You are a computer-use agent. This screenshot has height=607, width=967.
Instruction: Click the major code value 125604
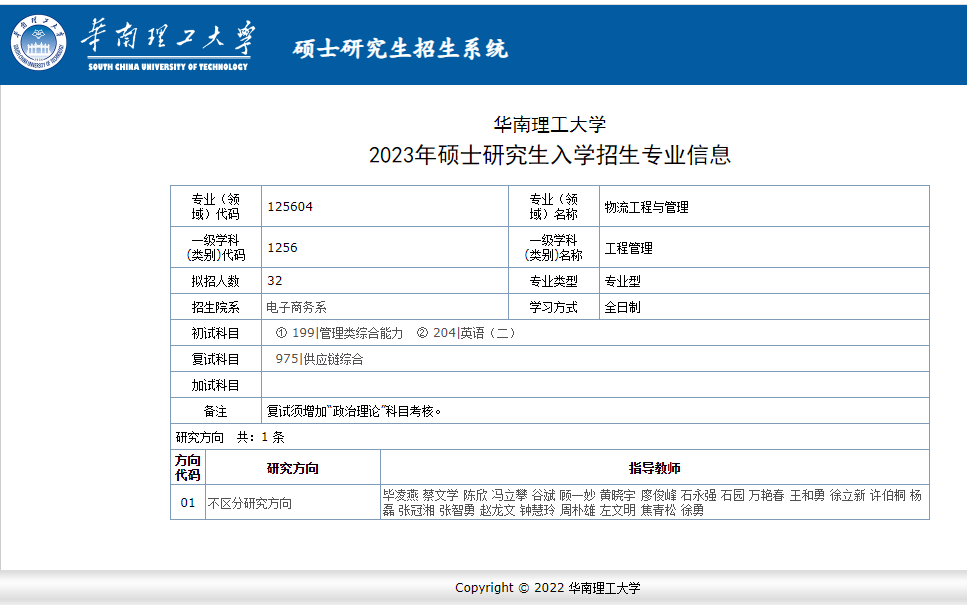point(290,207)
